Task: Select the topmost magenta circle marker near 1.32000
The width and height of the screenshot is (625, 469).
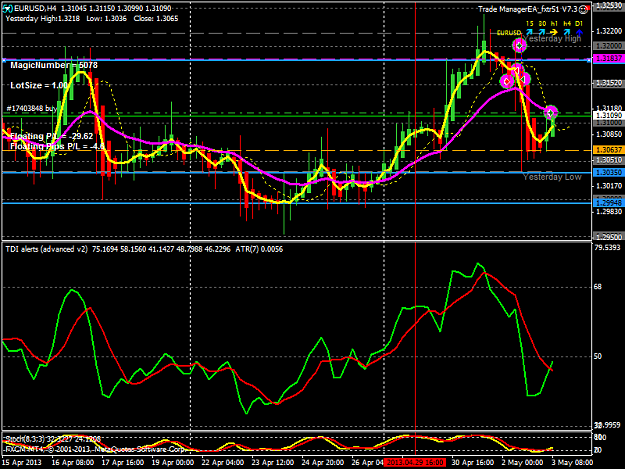Action: point(519,46)
